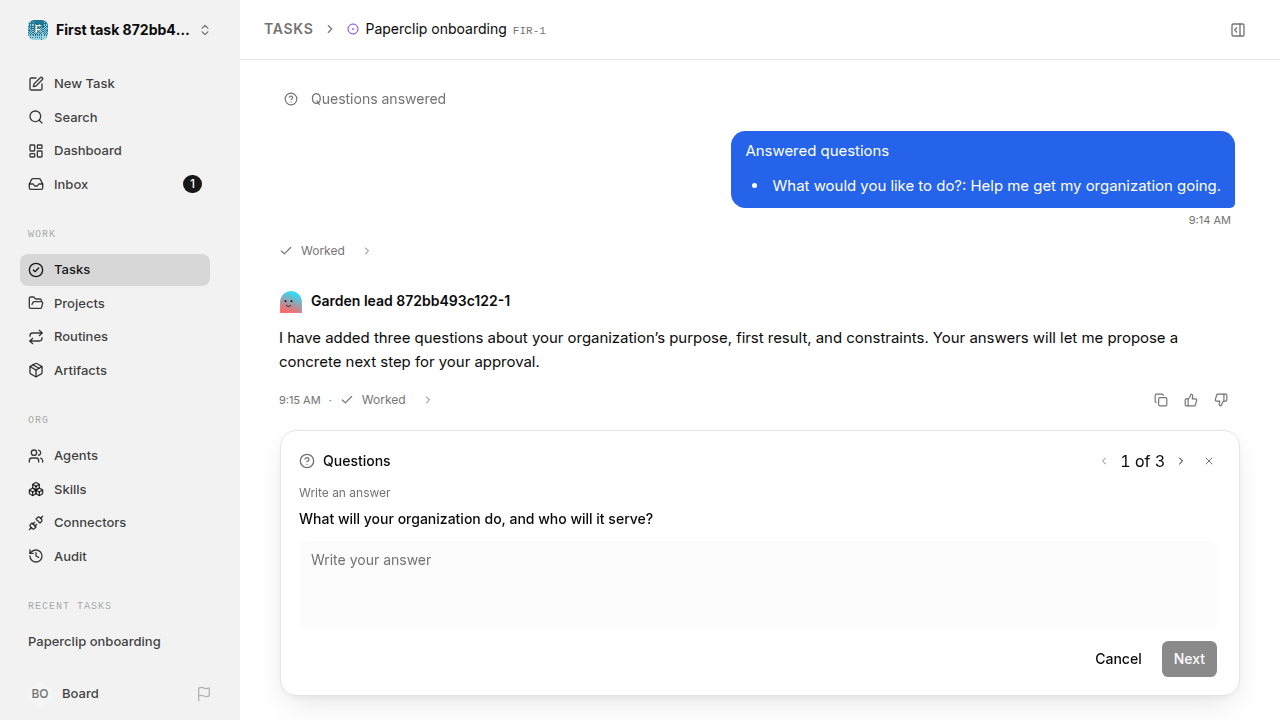
Task: Click the 9:14 AM timestamp
Action: 1210,220
